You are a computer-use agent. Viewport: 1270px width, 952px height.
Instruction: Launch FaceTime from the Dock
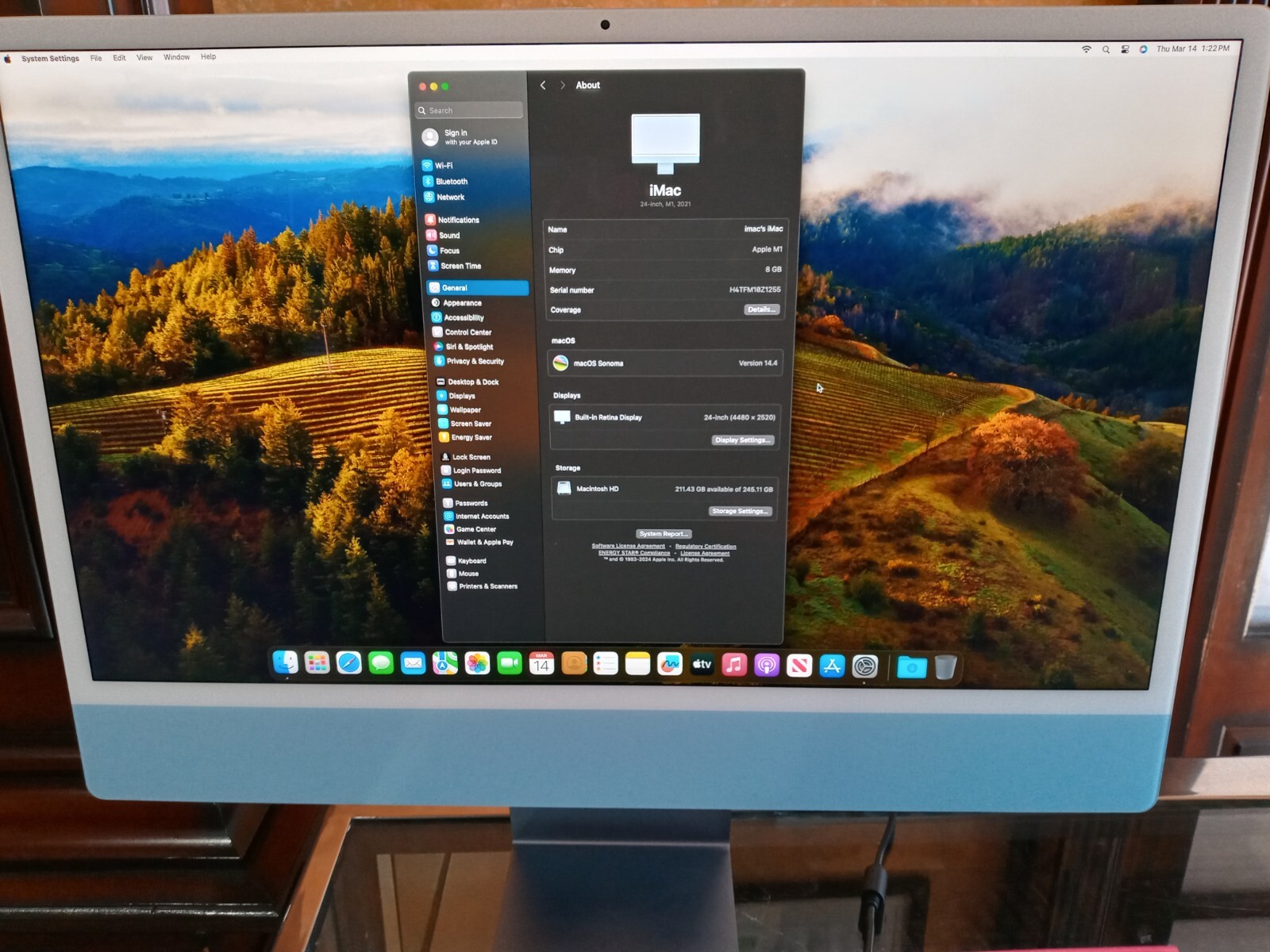[509, 663]
